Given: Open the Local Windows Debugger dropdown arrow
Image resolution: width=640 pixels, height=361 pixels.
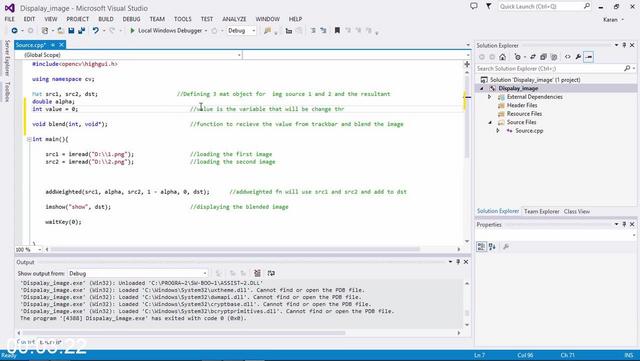Looking at the screenshot, I should pyautogui.click(x=206, y=31).
